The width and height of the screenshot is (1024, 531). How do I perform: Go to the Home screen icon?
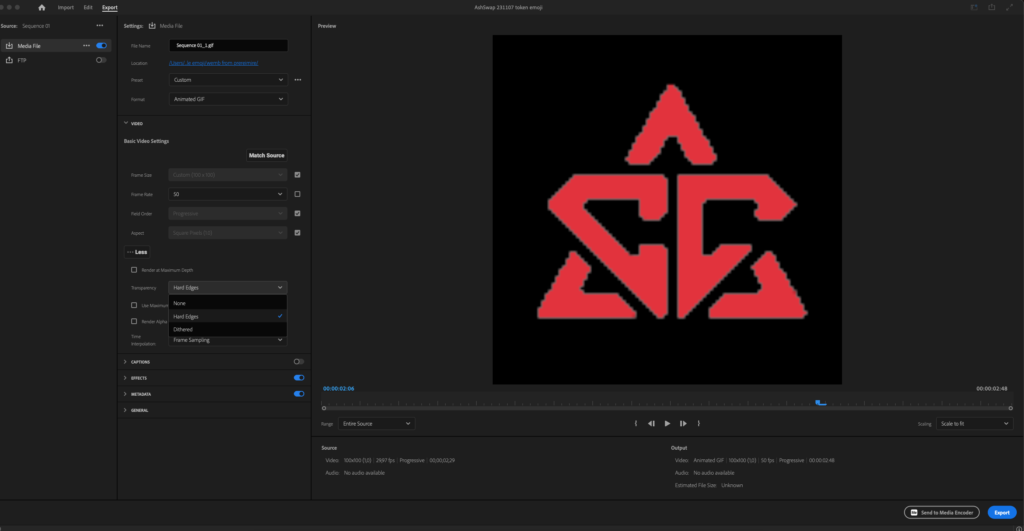click(42, 7)
